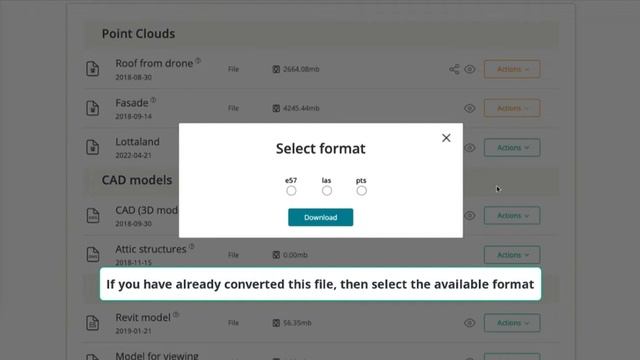Click size icon beside 2664.08mb
The image size is (640, 360).
276,69
